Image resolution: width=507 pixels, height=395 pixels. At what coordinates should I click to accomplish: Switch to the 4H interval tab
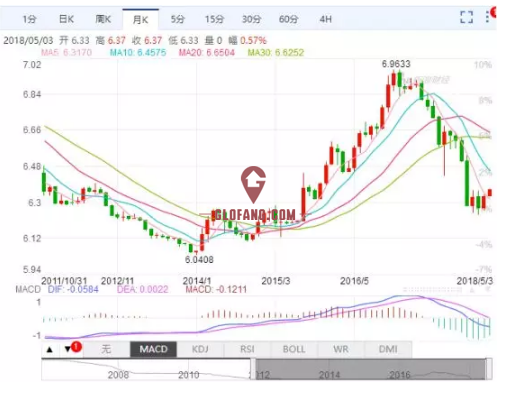[x=325, y=19]
